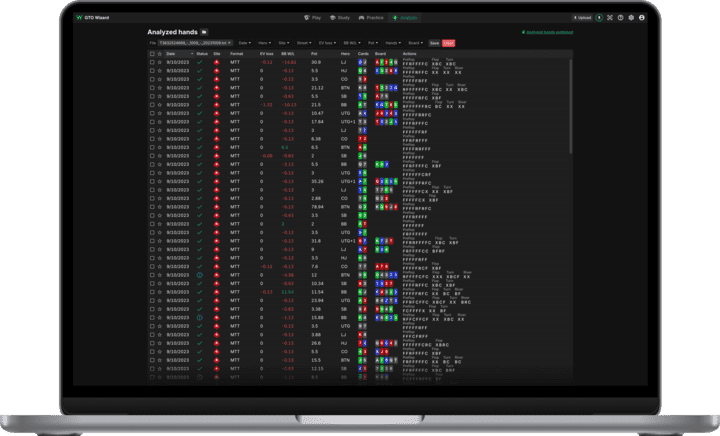Image resolution: width=720 pixels, height=436 pixels.
Task: Toggle the select-all checkbox in table header
Action: (151, 52)
